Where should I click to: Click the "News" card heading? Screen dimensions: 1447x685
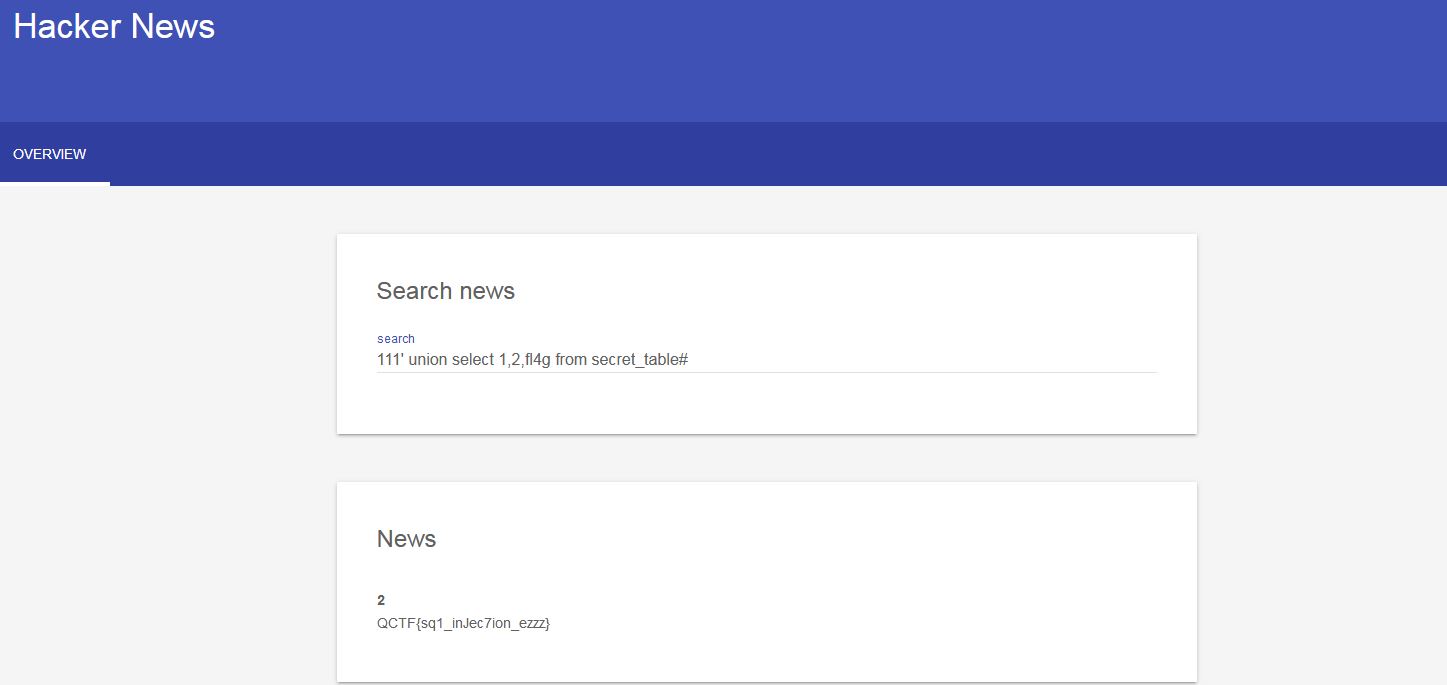(x=407, y=539)
